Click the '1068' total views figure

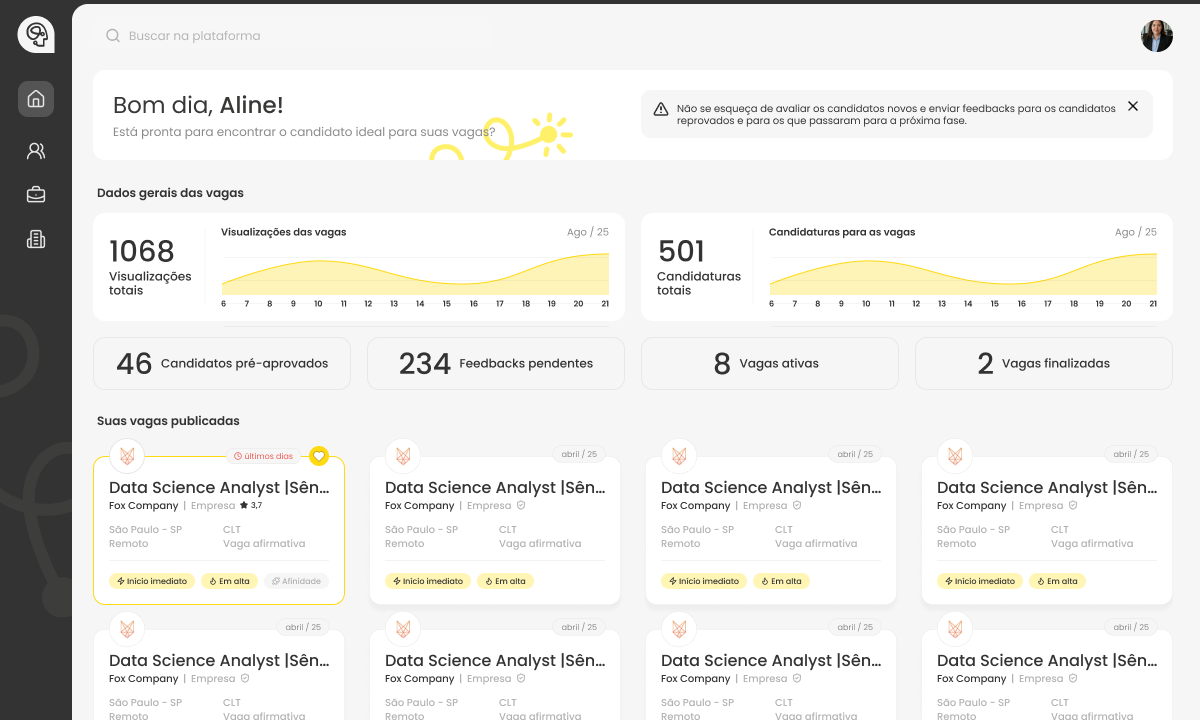point(142,251)
